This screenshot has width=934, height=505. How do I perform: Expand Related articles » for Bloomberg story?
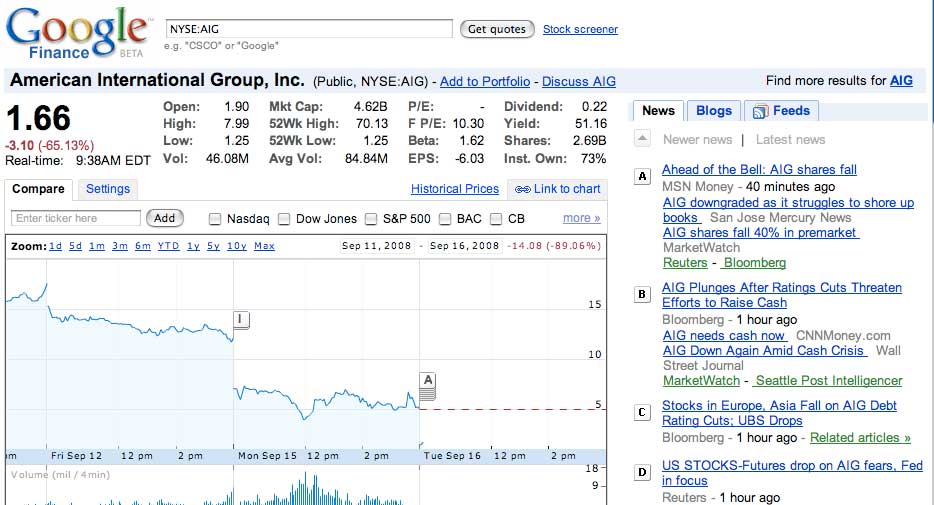point(860,437)
